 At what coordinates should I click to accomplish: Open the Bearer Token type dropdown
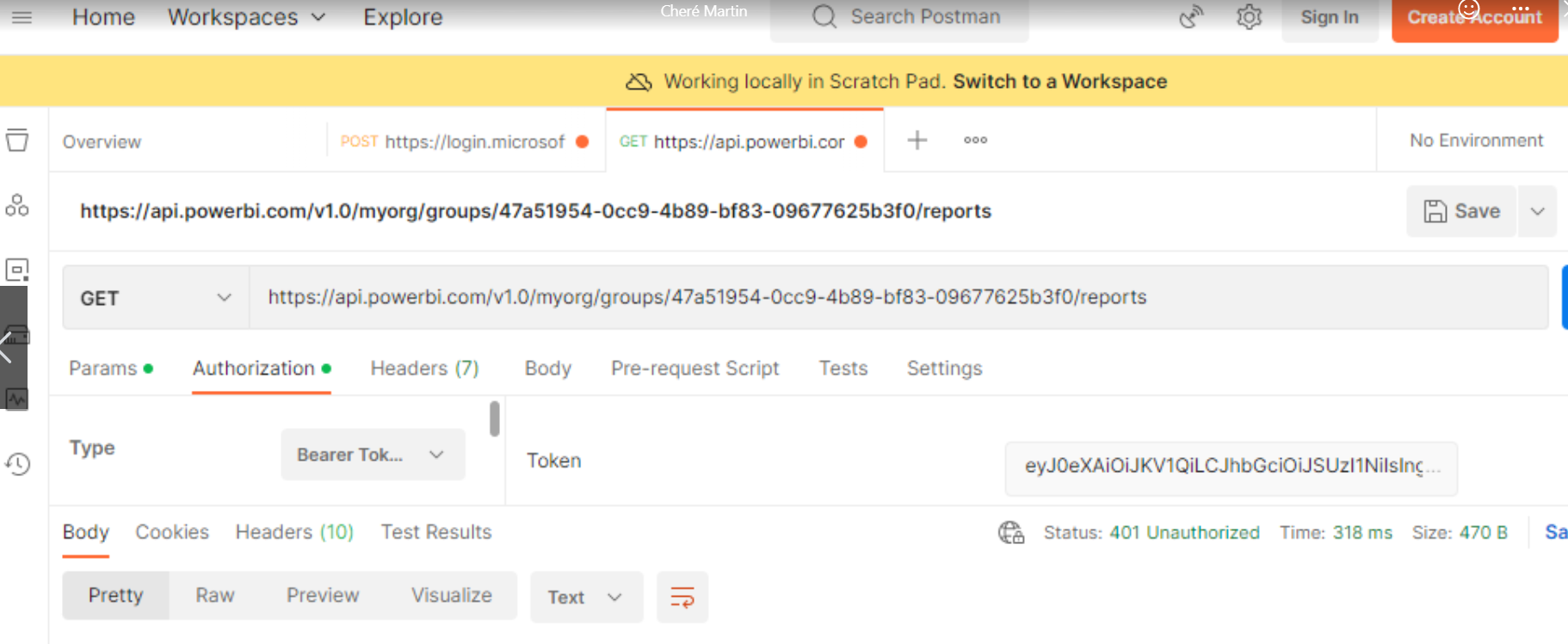373,455
